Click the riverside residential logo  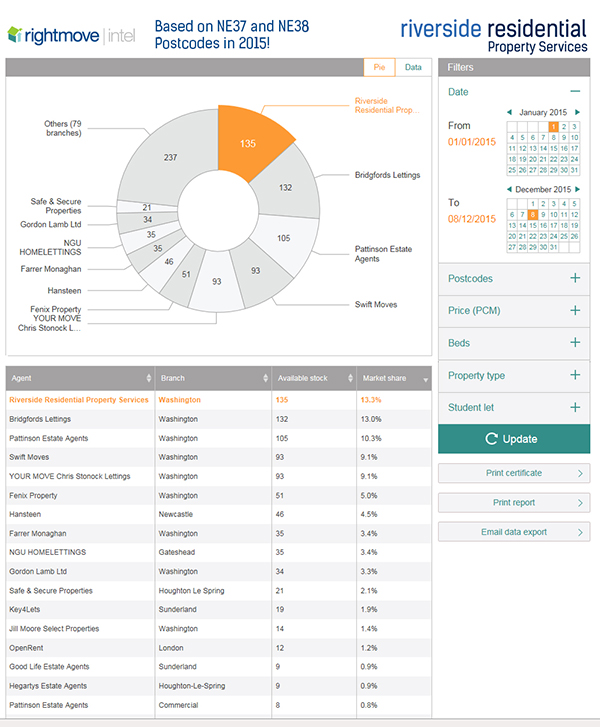tap(494, 35)
